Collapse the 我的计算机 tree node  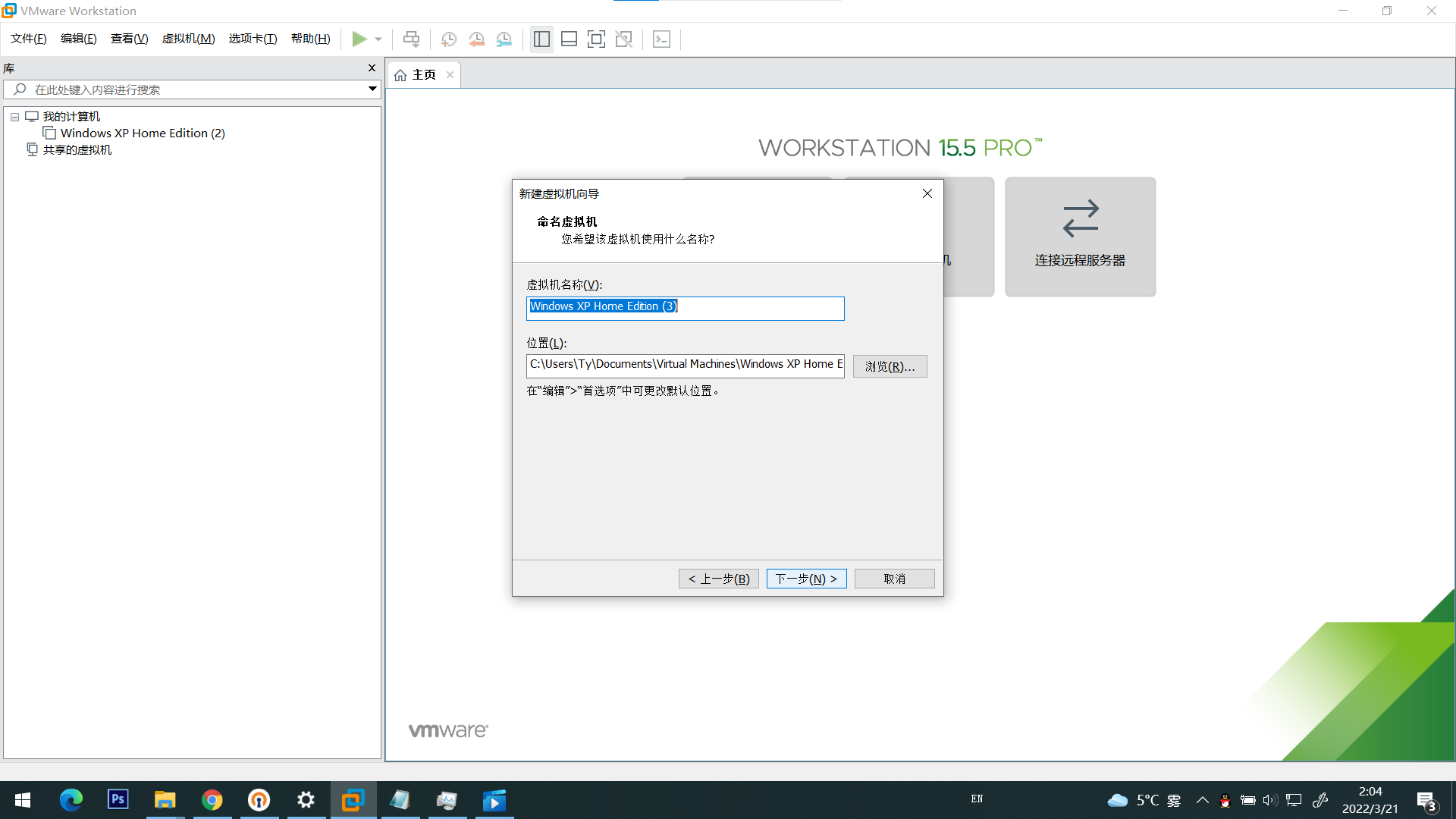point(14,117)
